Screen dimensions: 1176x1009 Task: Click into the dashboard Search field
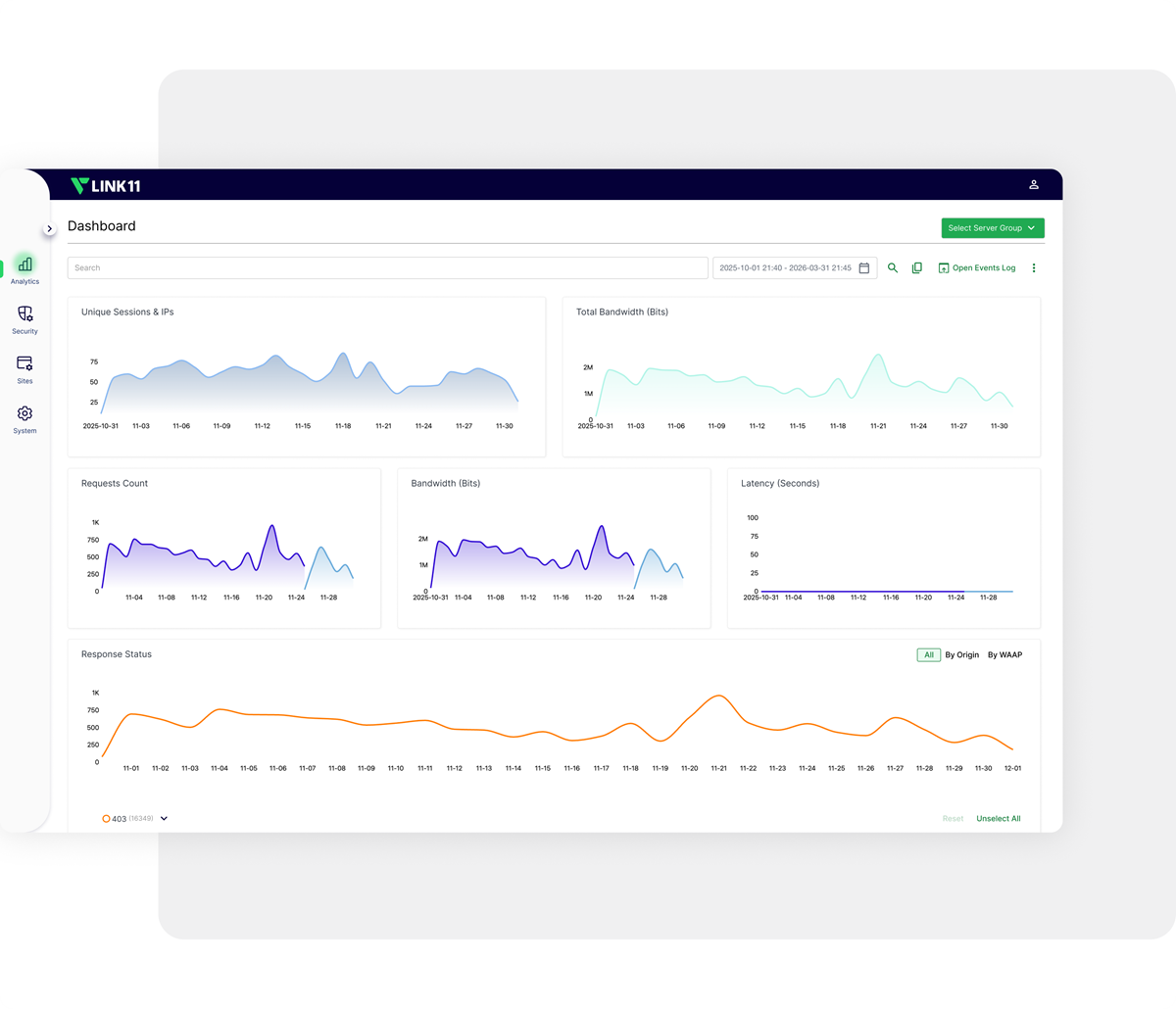pos(387,267)
